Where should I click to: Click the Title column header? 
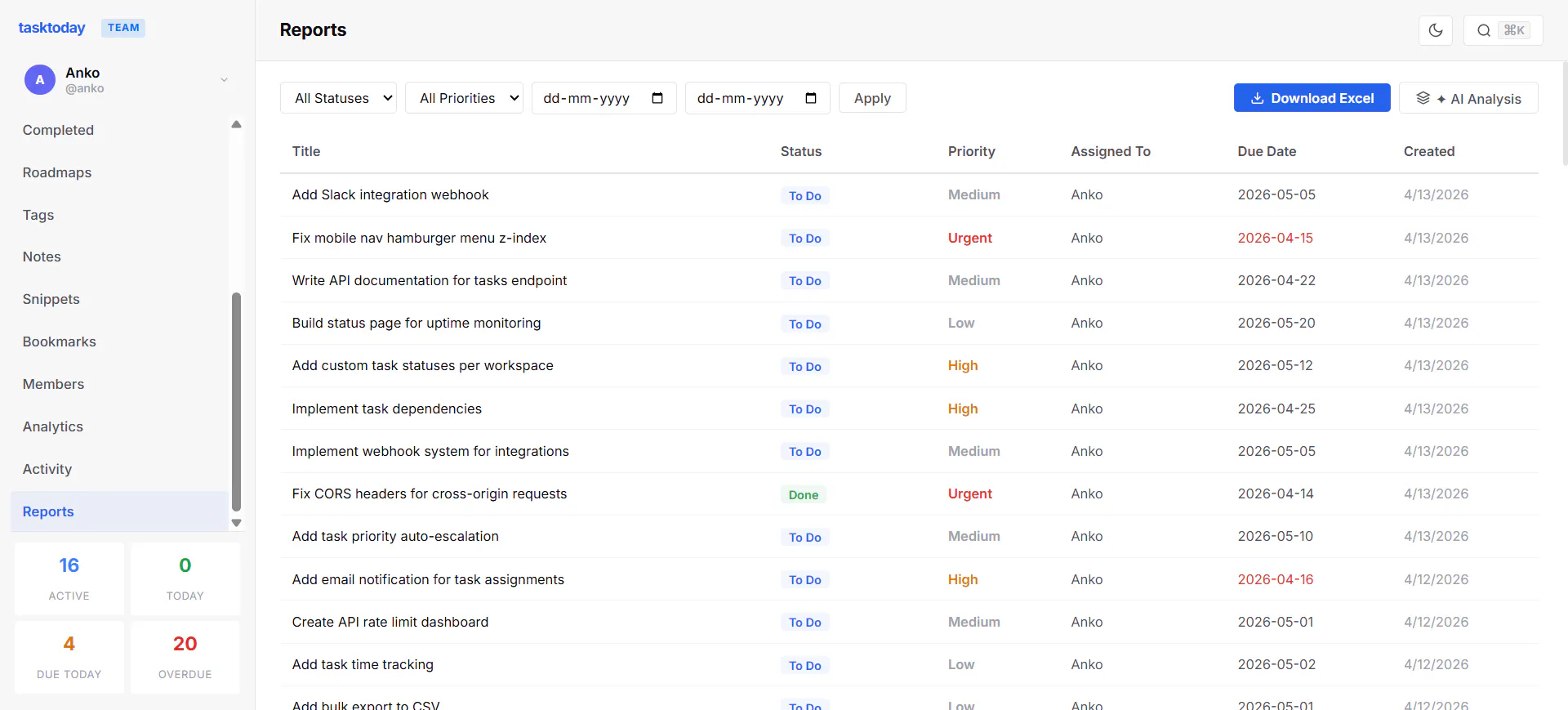click(306, 151)
